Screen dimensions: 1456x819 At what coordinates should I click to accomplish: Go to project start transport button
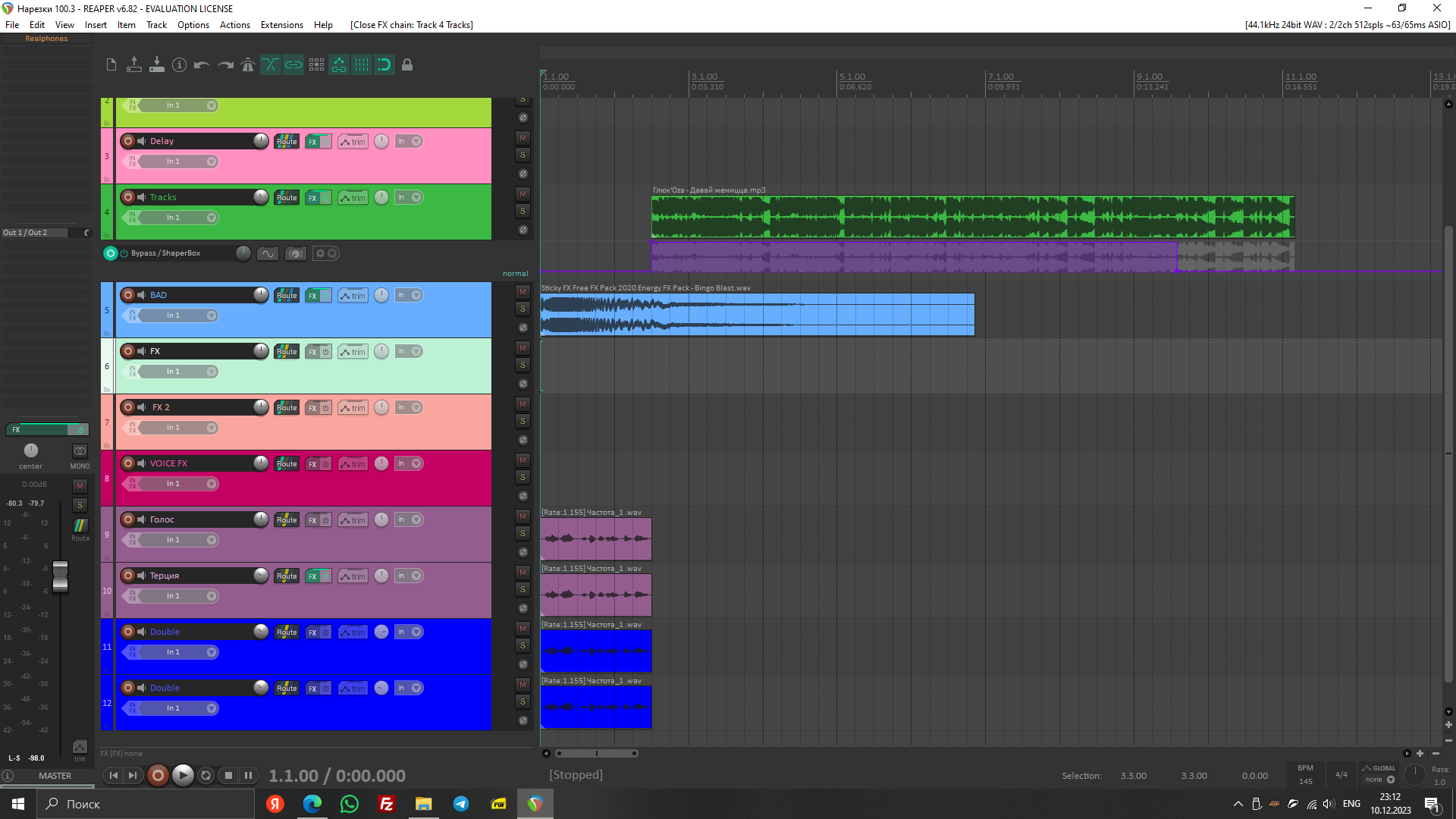pos(114,775)
